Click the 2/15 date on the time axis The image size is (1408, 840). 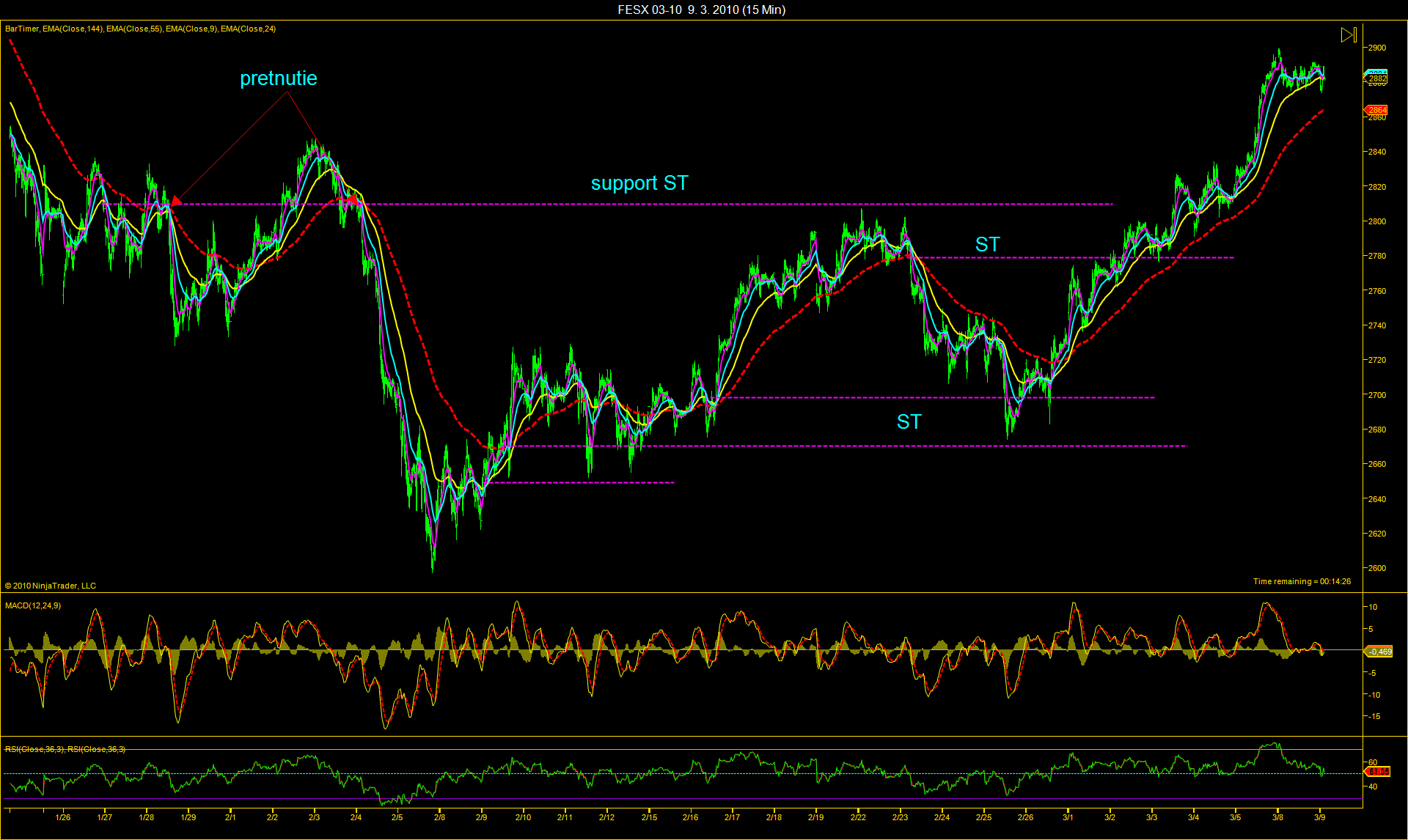(x=649, y=817)
